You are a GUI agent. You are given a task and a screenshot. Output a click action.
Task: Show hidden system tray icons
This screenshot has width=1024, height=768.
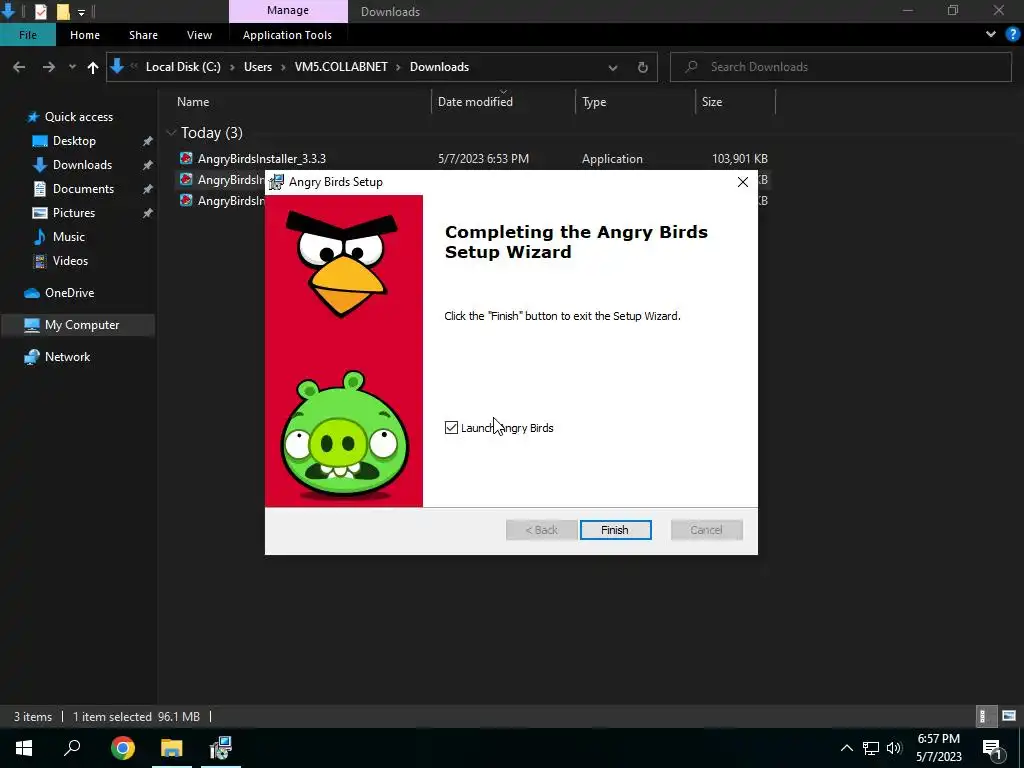point(846,748)
